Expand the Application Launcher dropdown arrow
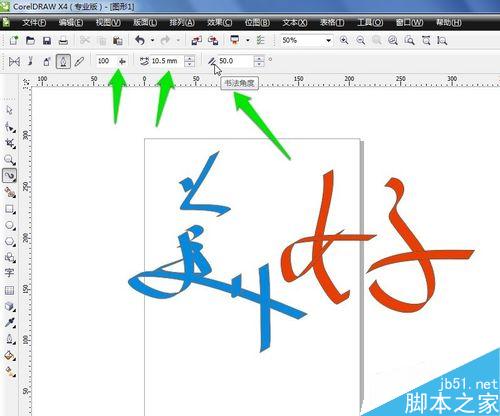Image resolution: width=500 pixels, height=416 pixels. [x=248, y=41]
